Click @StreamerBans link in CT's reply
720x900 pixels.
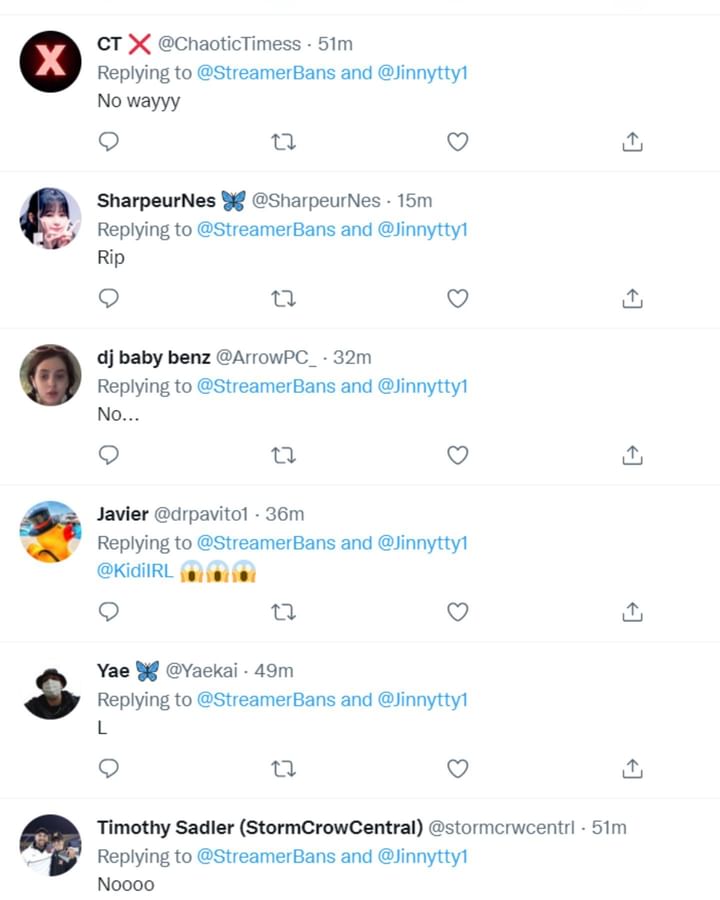[254, 72]
